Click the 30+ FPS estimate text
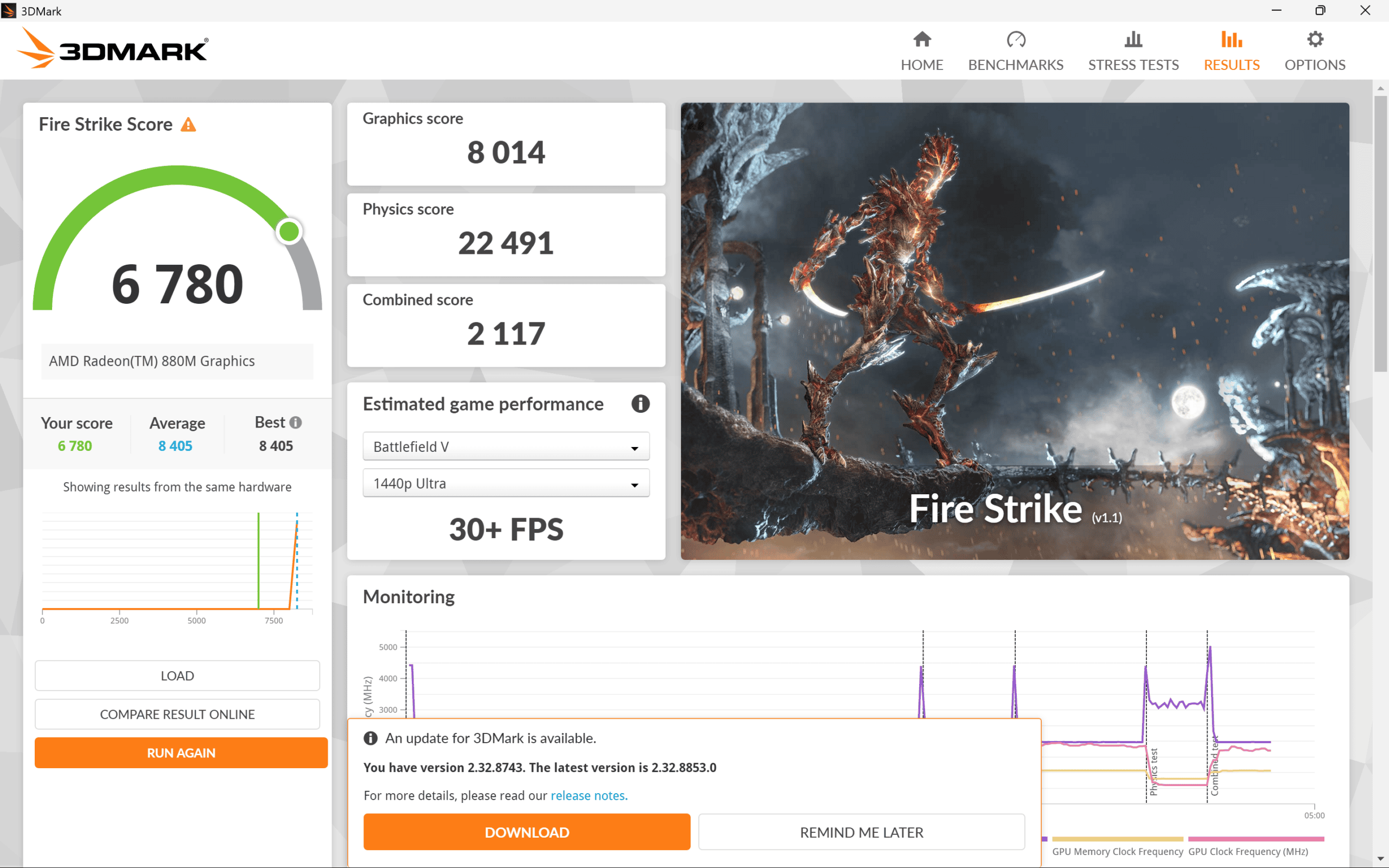 [506, 529]
